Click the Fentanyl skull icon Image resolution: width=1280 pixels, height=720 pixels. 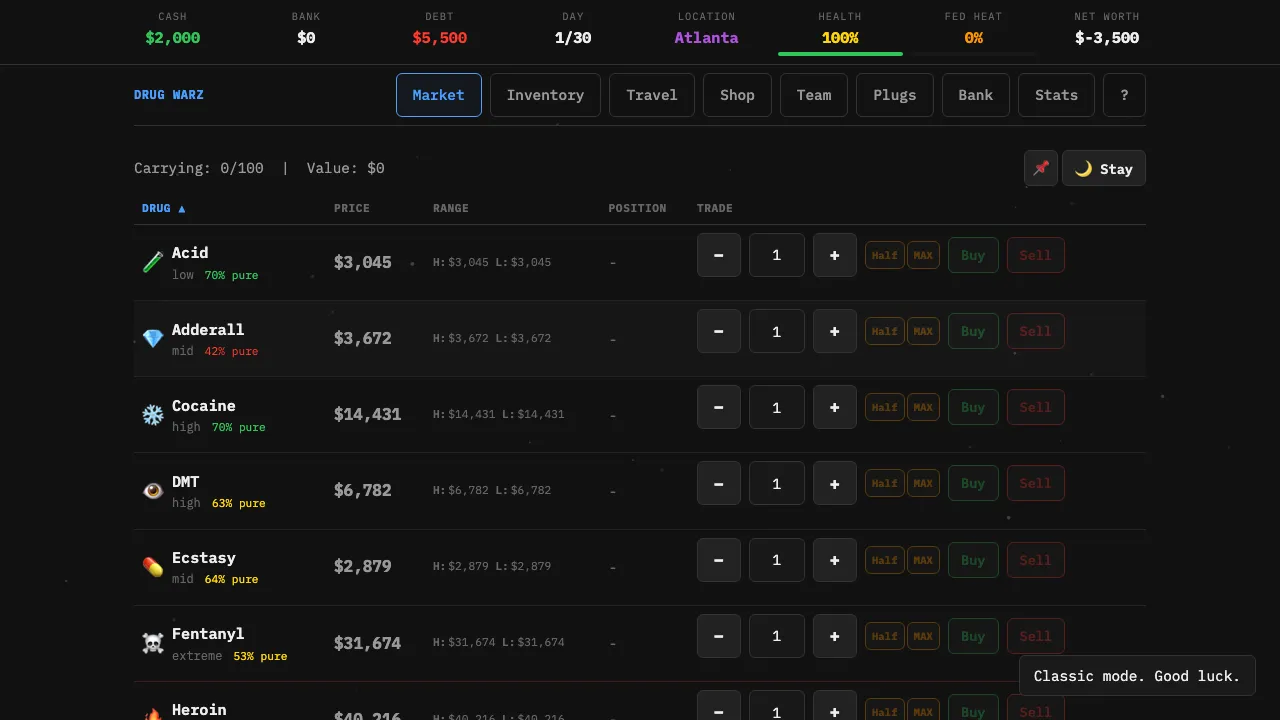pyautogui.click(x=153, y=643)
